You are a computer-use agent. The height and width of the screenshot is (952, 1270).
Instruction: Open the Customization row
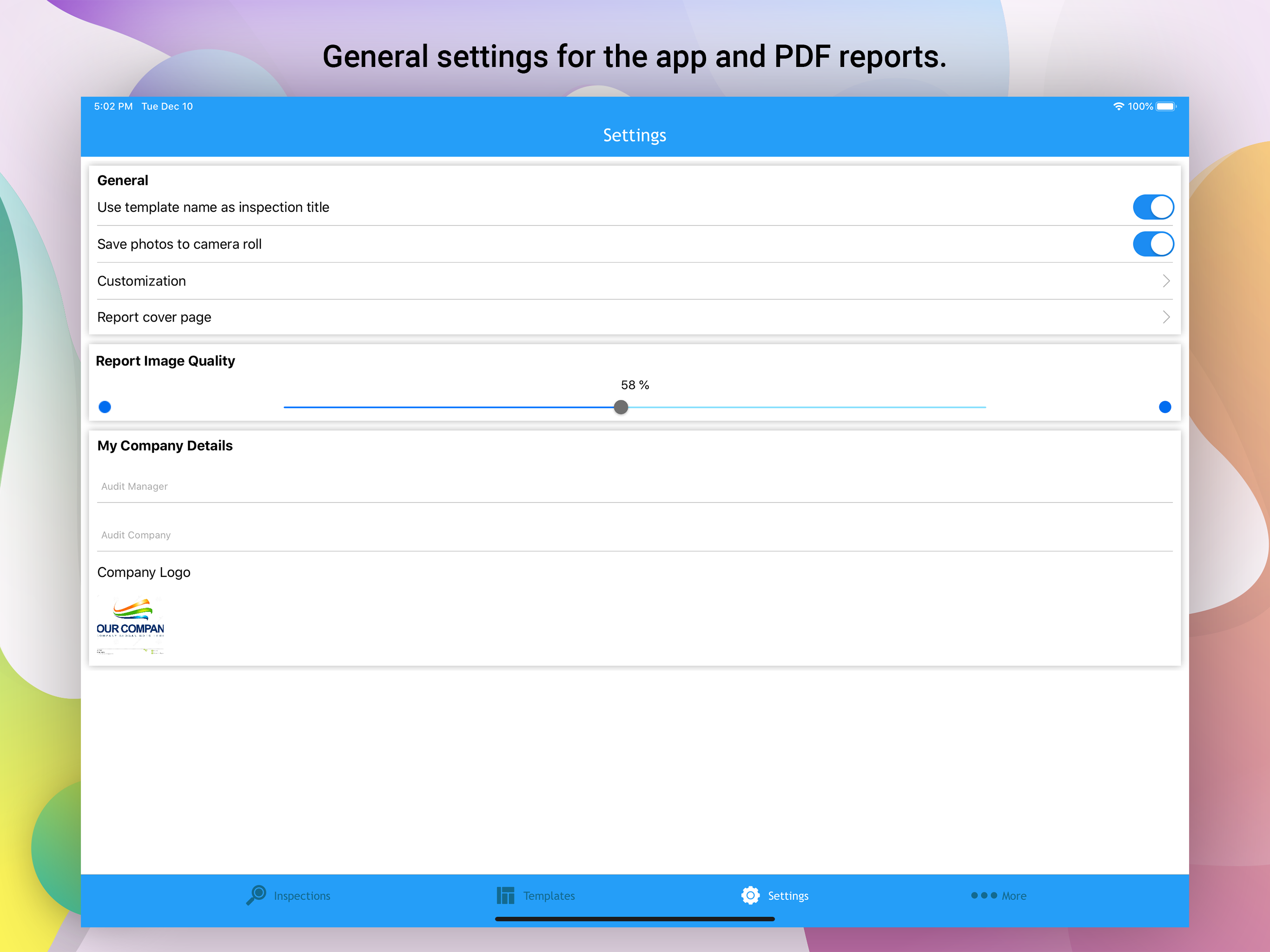141,281
